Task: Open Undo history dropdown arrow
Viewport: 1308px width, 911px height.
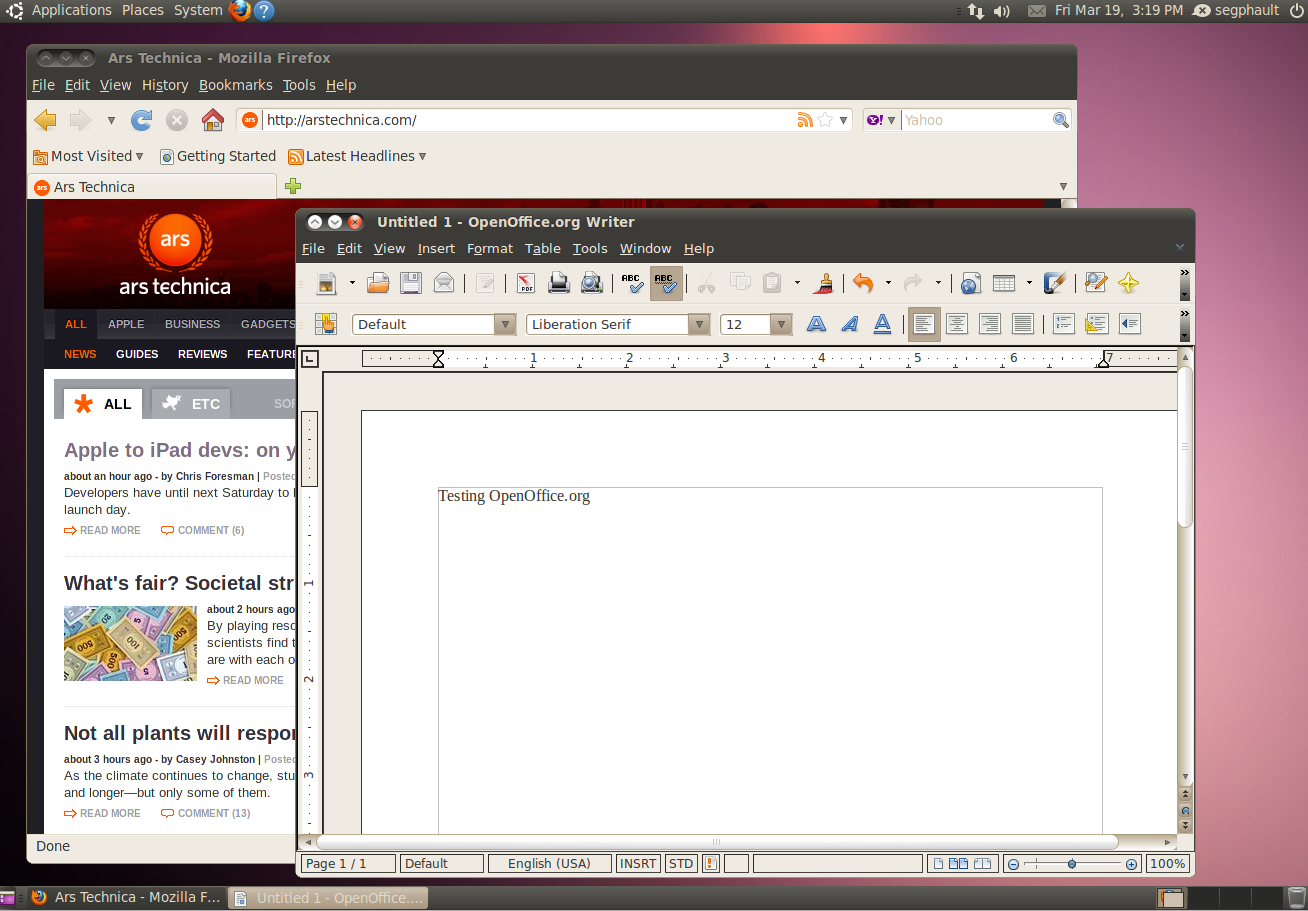Action: click(888, 284)
